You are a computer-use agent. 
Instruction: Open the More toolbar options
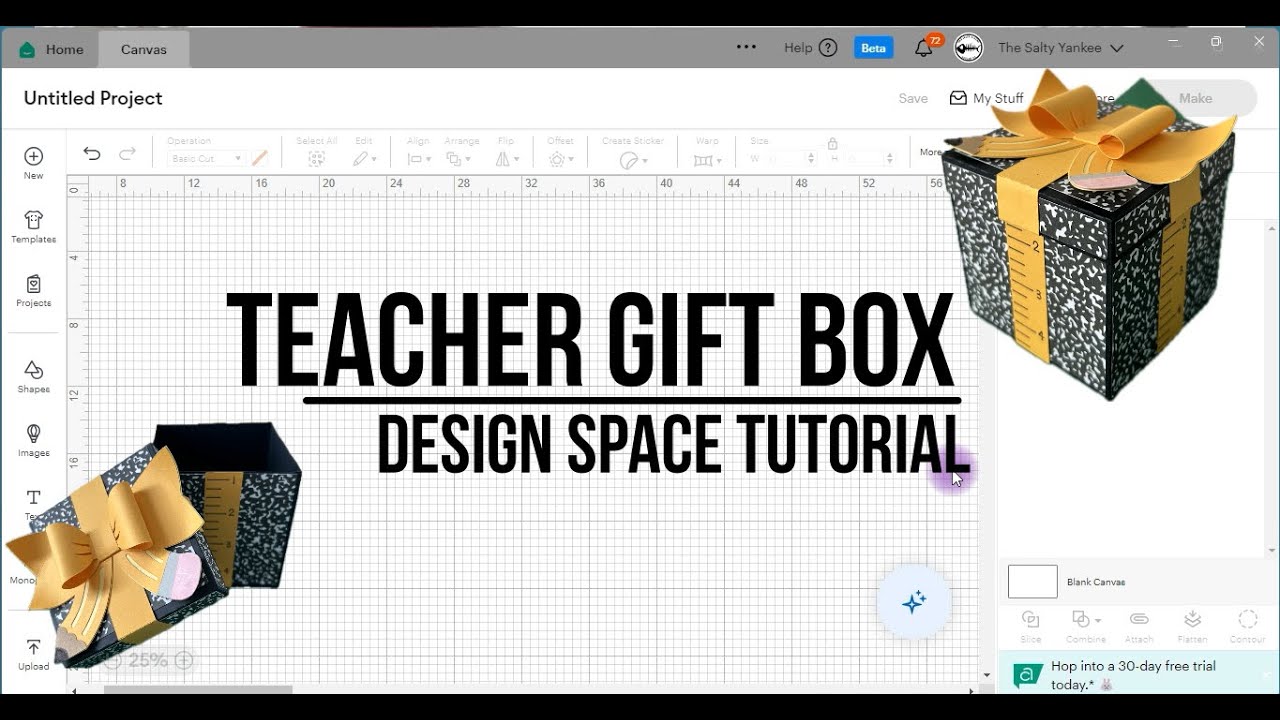pyautogui.click(x=930, y=152)
